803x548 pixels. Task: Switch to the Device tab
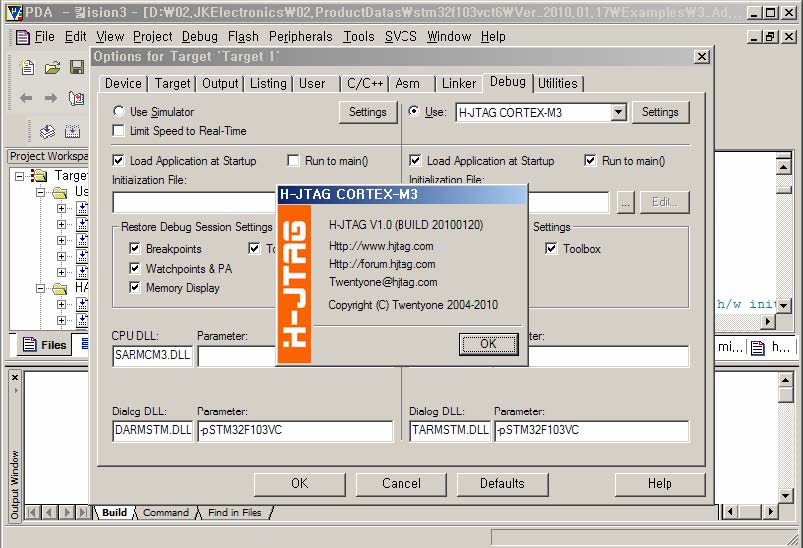pyautogui.click(x=123, y=83)
